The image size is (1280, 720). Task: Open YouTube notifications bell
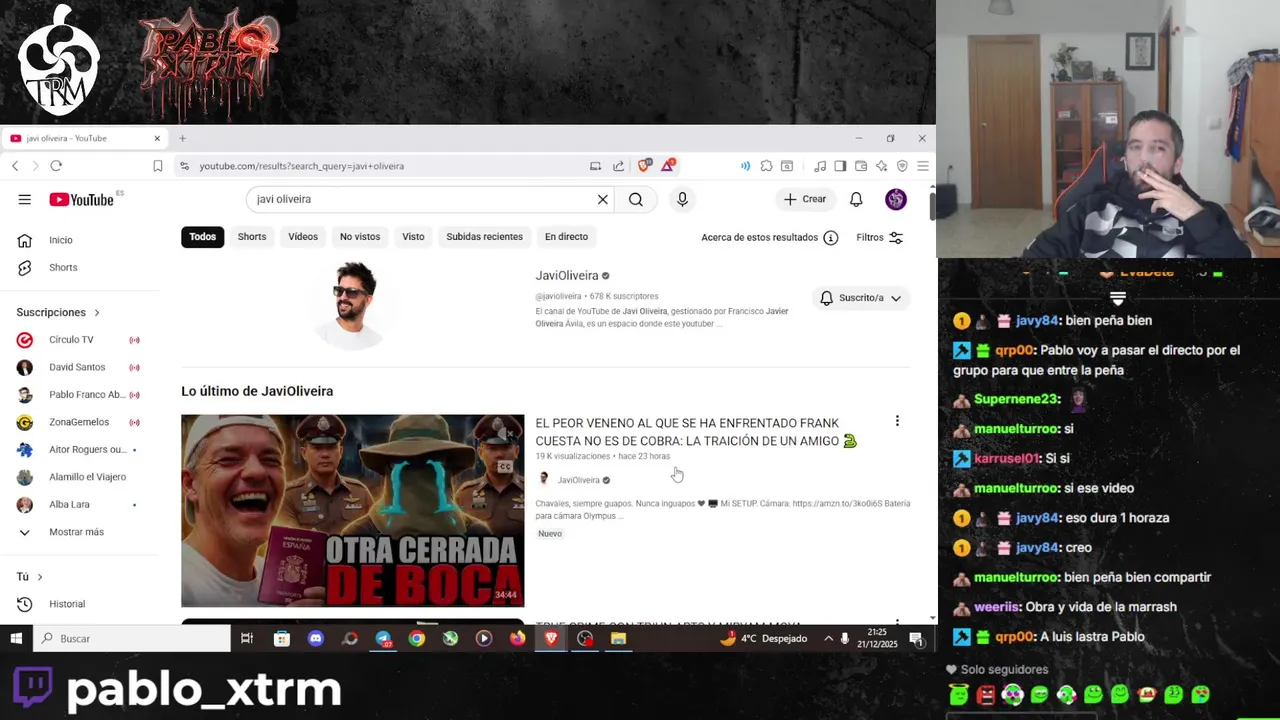[856, 199]
